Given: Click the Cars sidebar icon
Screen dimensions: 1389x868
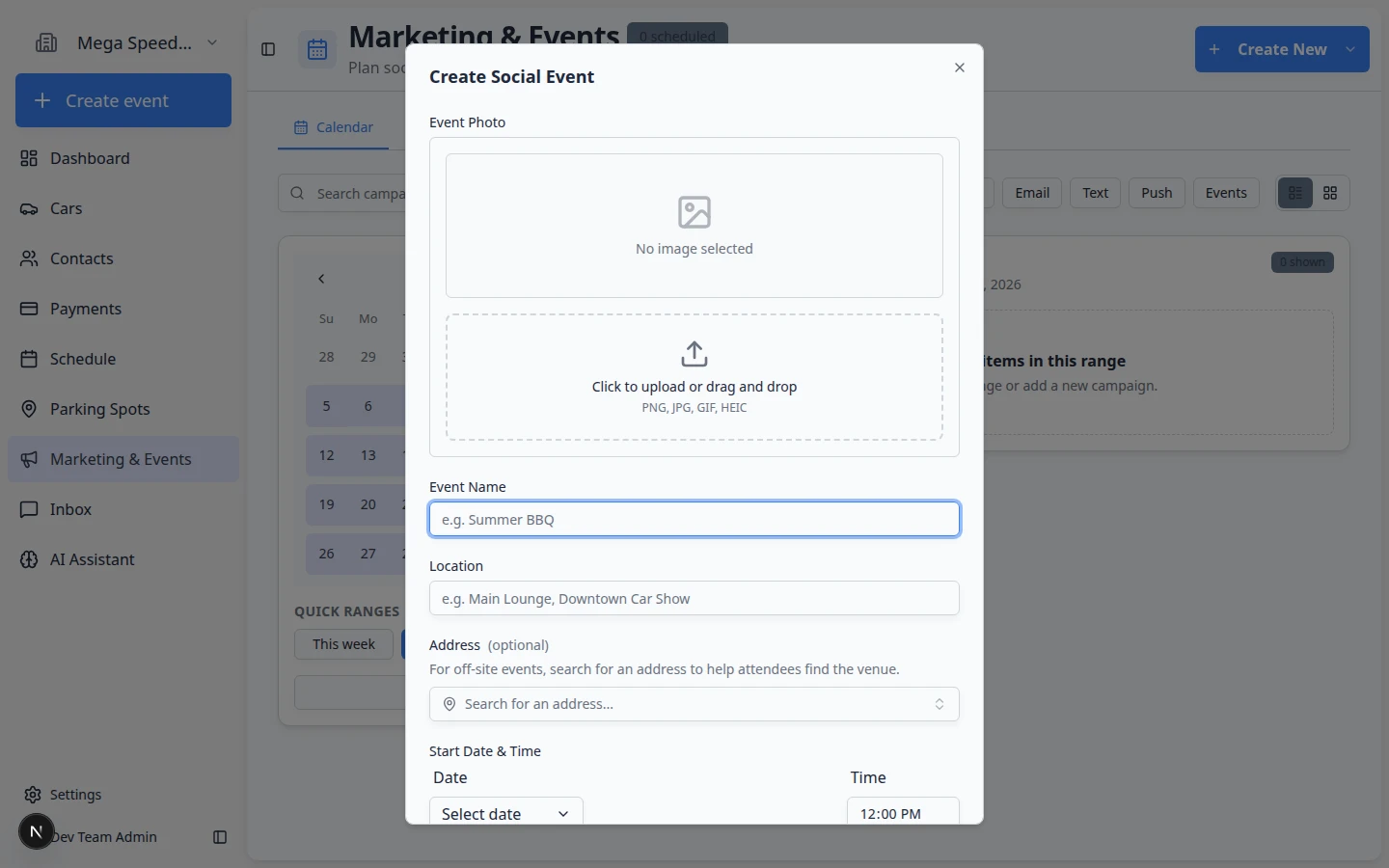Looking at the screenshot, I should (x=29, y=208).
